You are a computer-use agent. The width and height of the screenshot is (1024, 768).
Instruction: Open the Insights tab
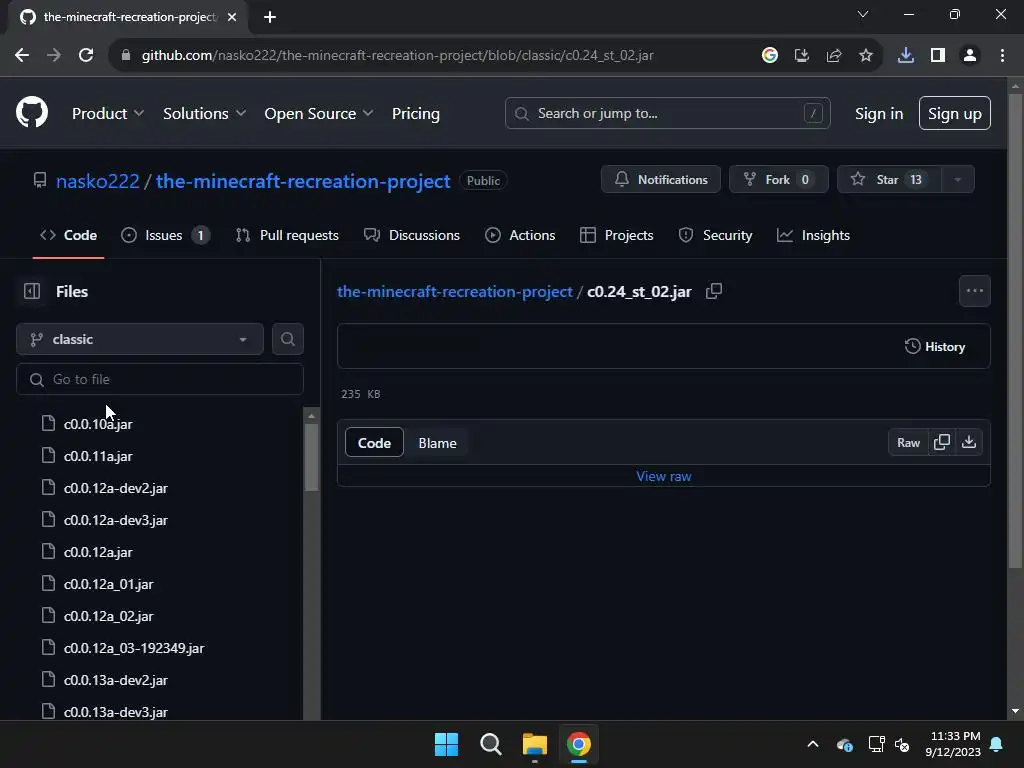click(x=813, y=235)
